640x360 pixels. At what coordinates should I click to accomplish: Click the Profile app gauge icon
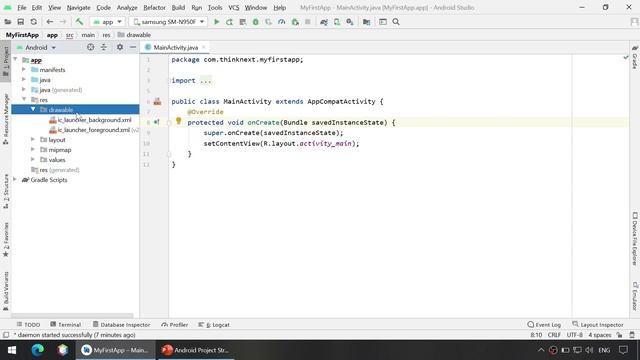point(282,22)
